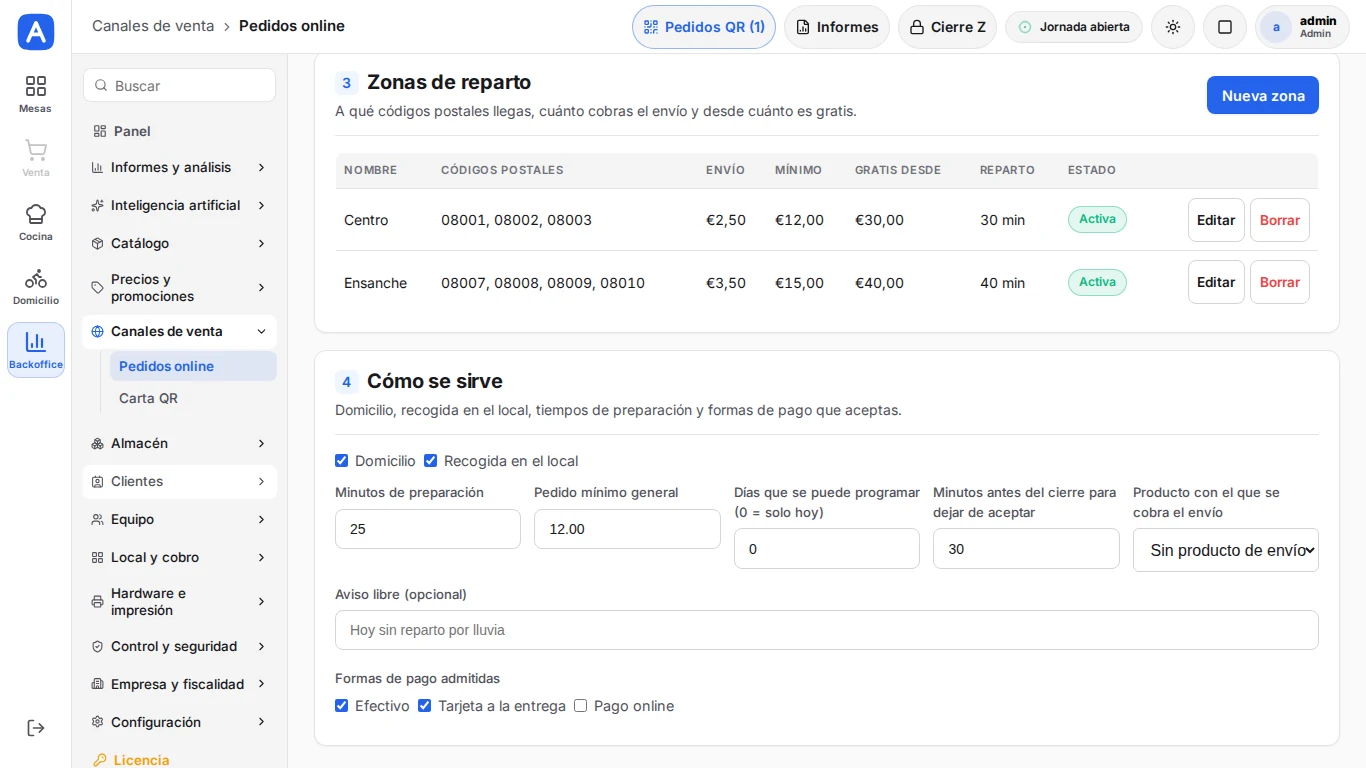Click the Catálogo box icon
The width and height of the screenshot is (1366, 768).
tap(97, 243)
